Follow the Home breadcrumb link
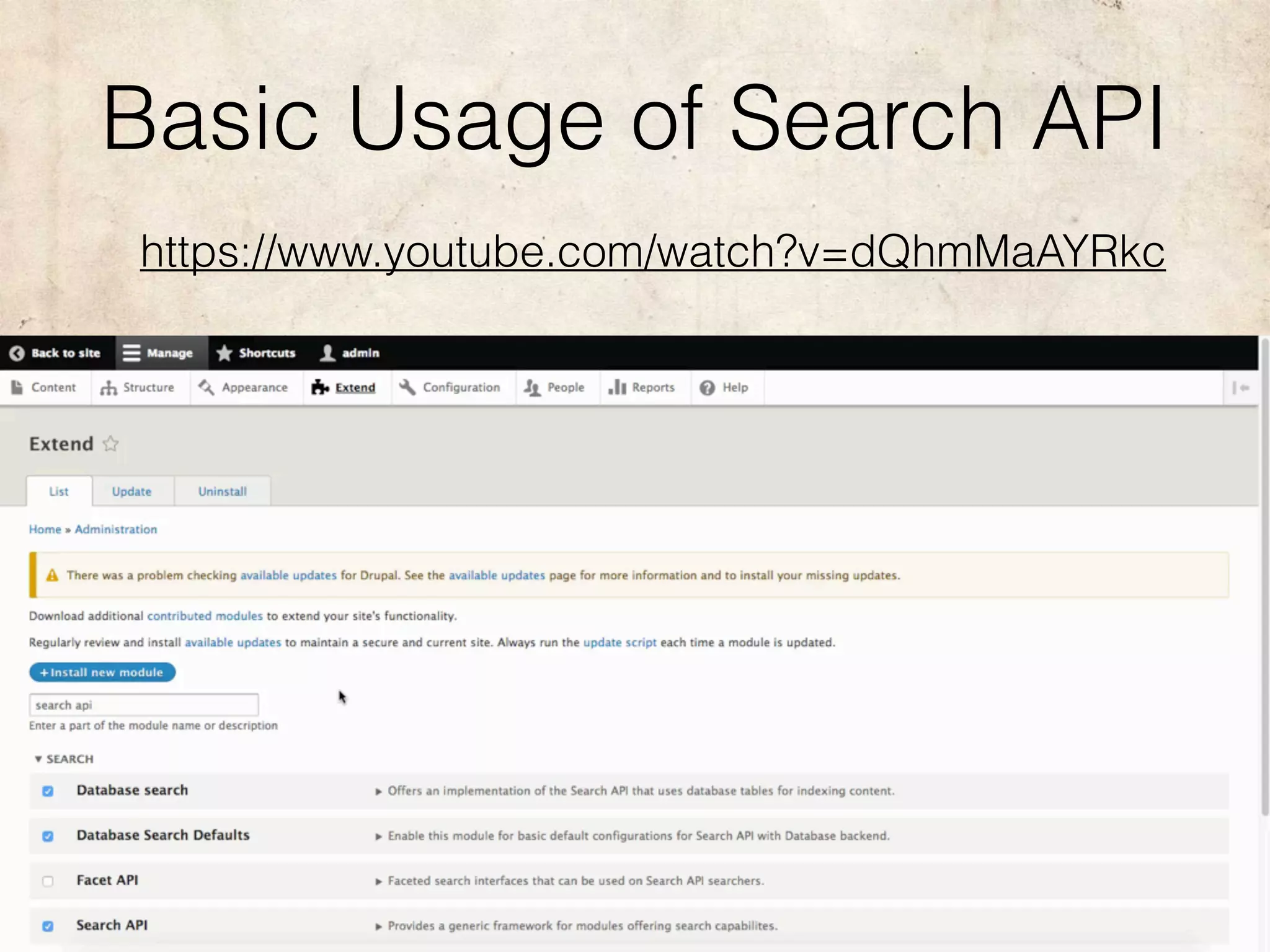The height and width of the screenshot is (952, 1270). [x=45, y=529]
